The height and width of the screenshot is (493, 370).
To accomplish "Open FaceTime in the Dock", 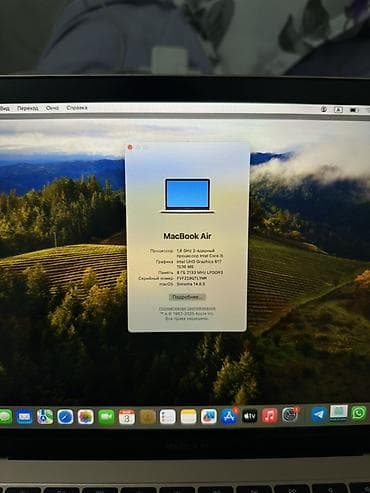I will point(106,417).
